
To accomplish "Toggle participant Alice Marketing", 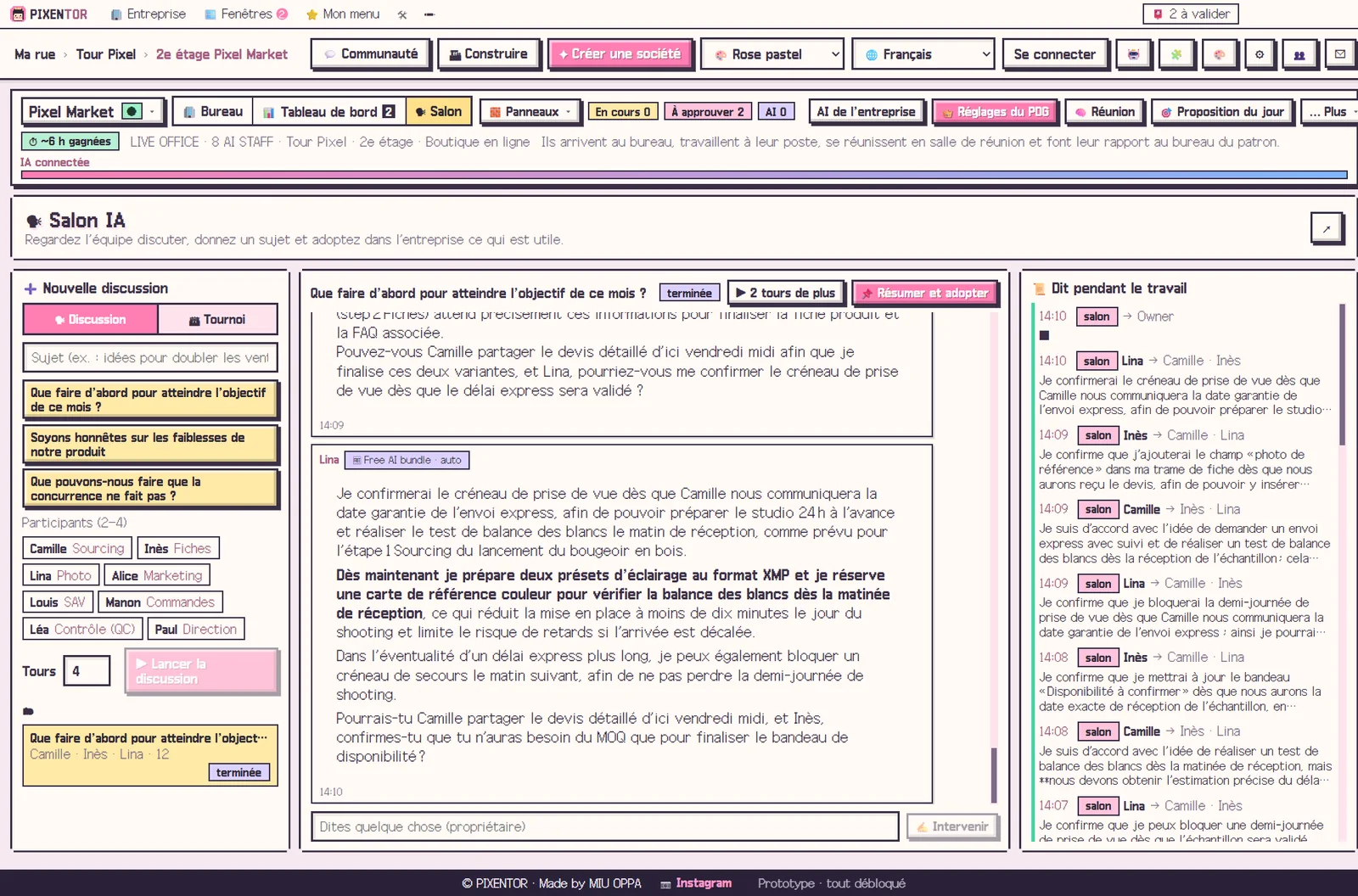I will (x=157, y=575).
